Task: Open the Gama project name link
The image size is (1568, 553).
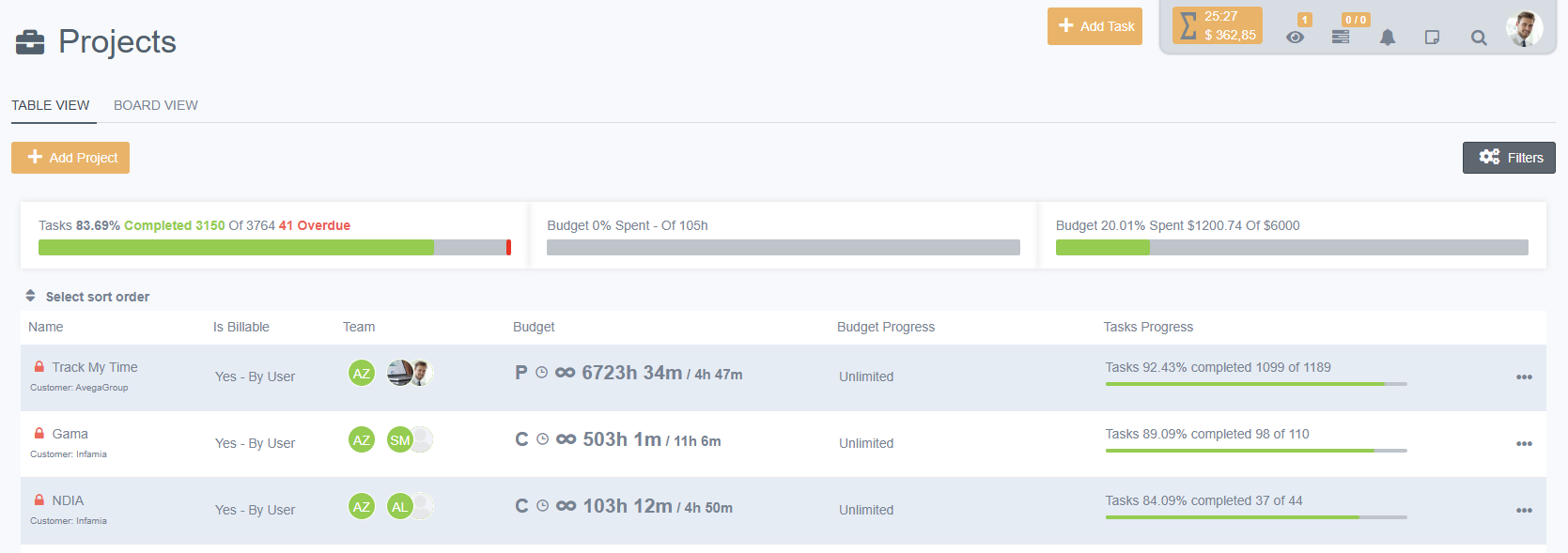Action: pos(70,434)
